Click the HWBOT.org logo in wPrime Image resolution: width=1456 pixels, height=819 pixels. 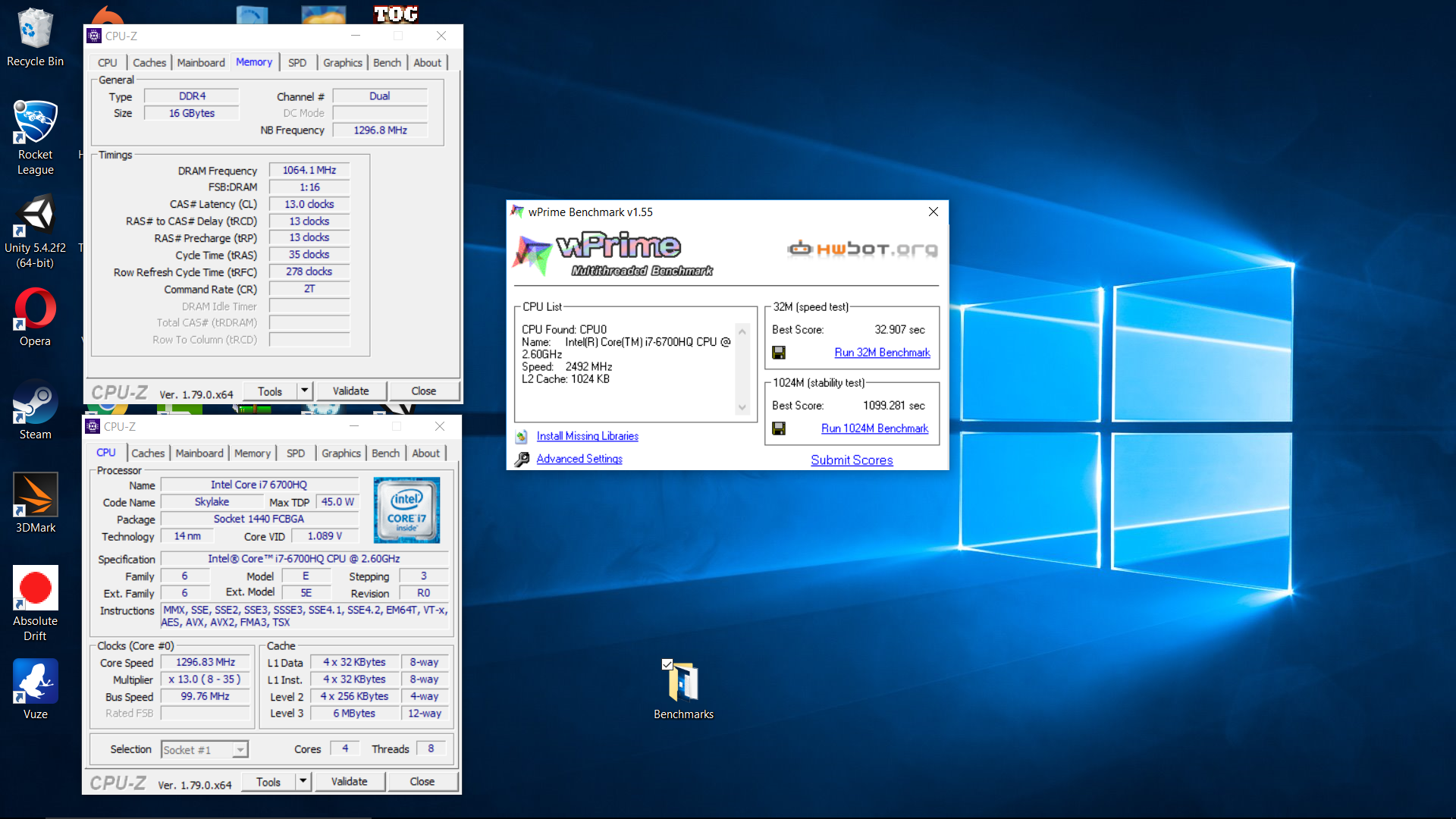point(862,249)
